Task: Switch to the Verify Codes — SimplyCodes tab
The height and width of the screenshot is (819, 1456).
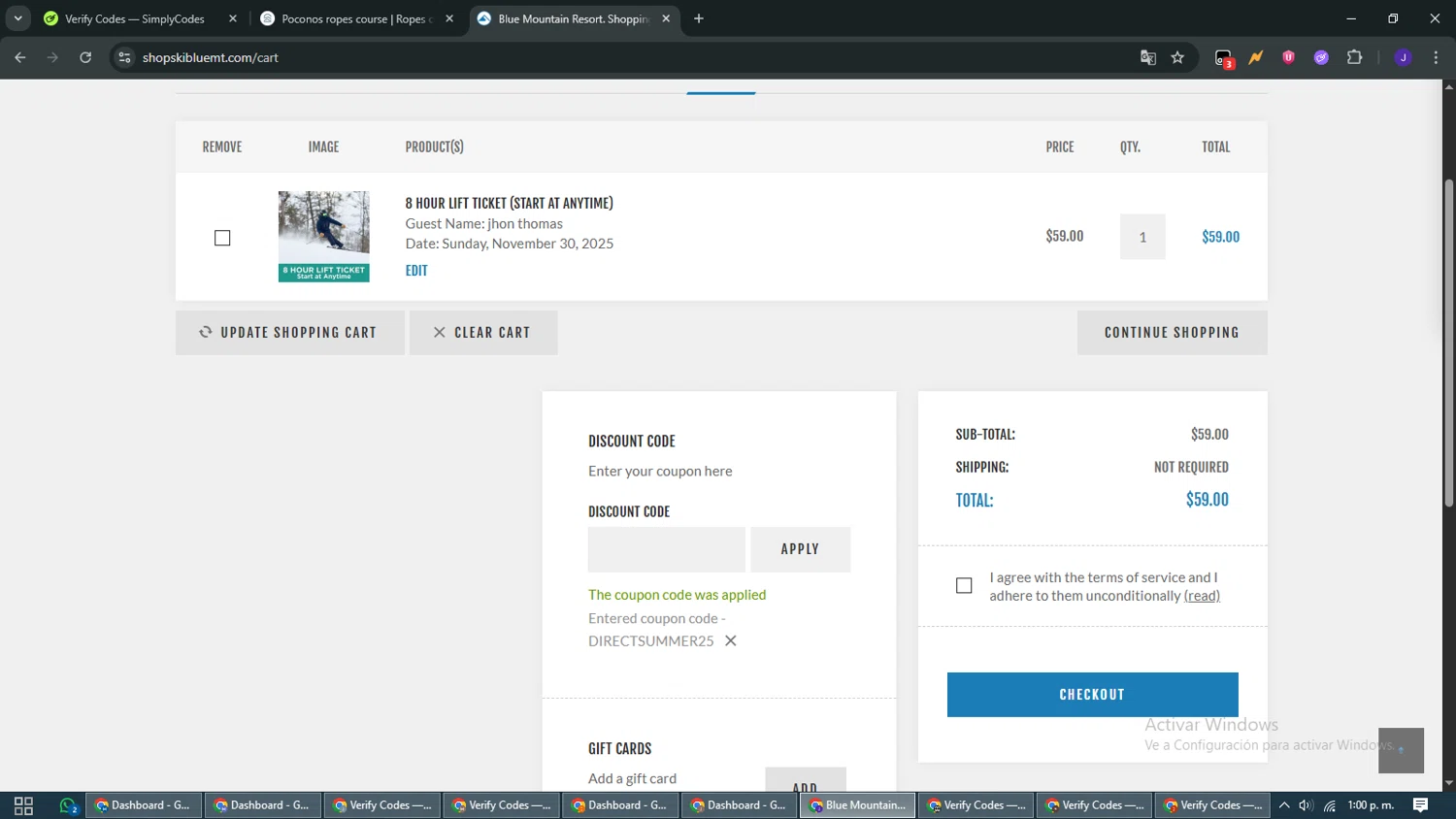Action: pos(135,18)
